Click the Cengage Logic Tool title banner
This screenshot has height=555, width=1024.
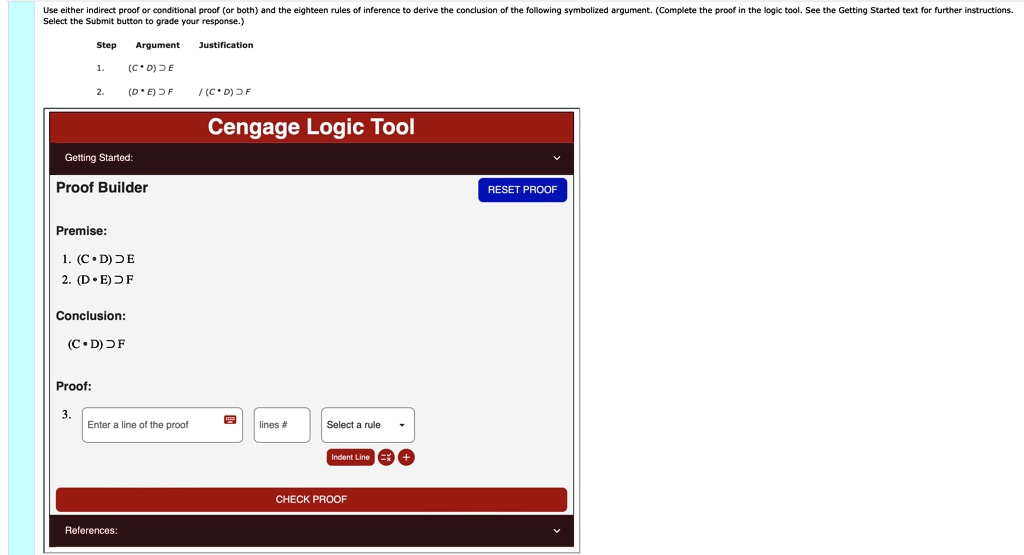click(312, 127)
